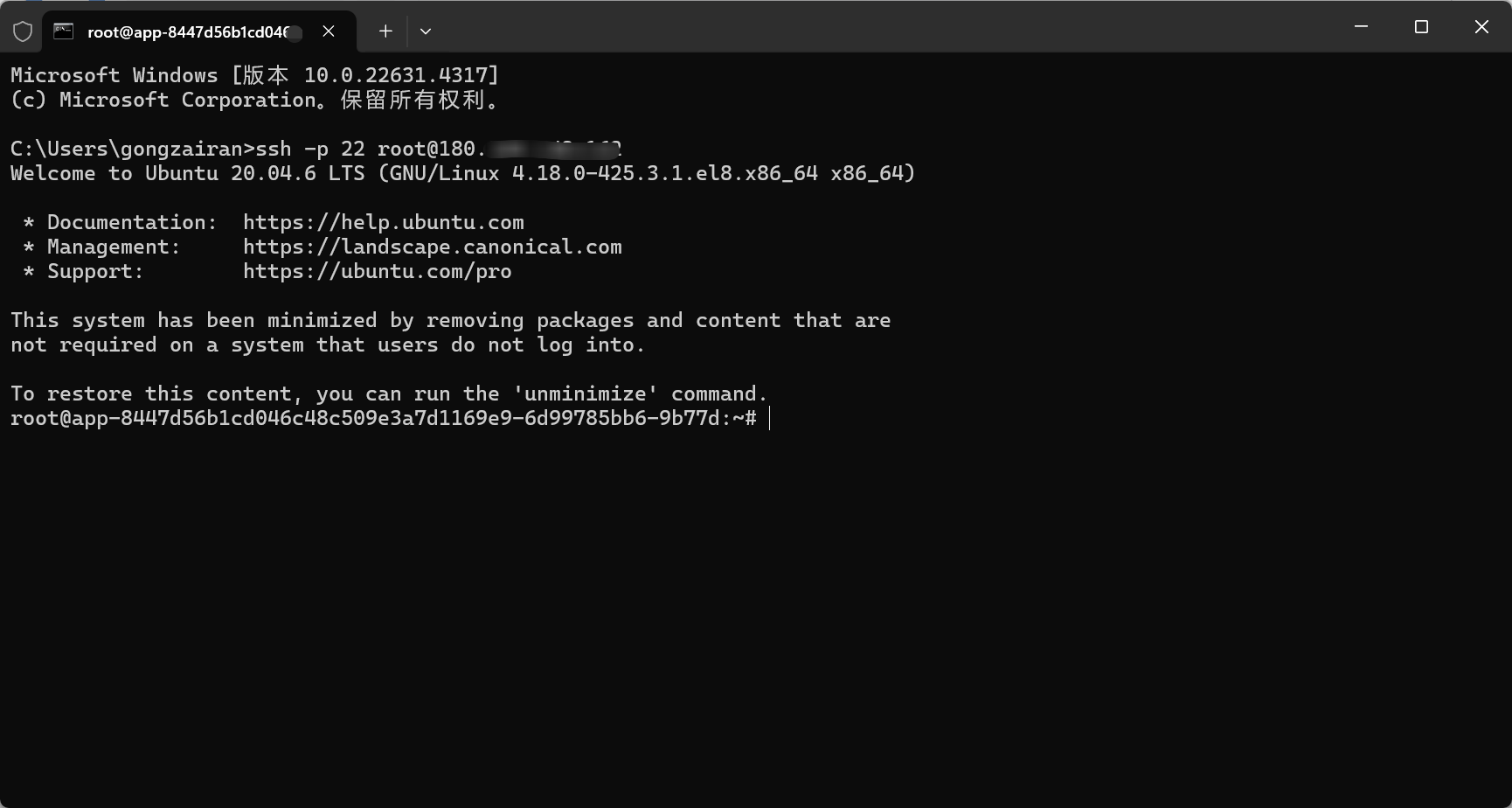1512x808 pixels.
Task: Click the command prompt icon on the tab
Action: point(63,31)
